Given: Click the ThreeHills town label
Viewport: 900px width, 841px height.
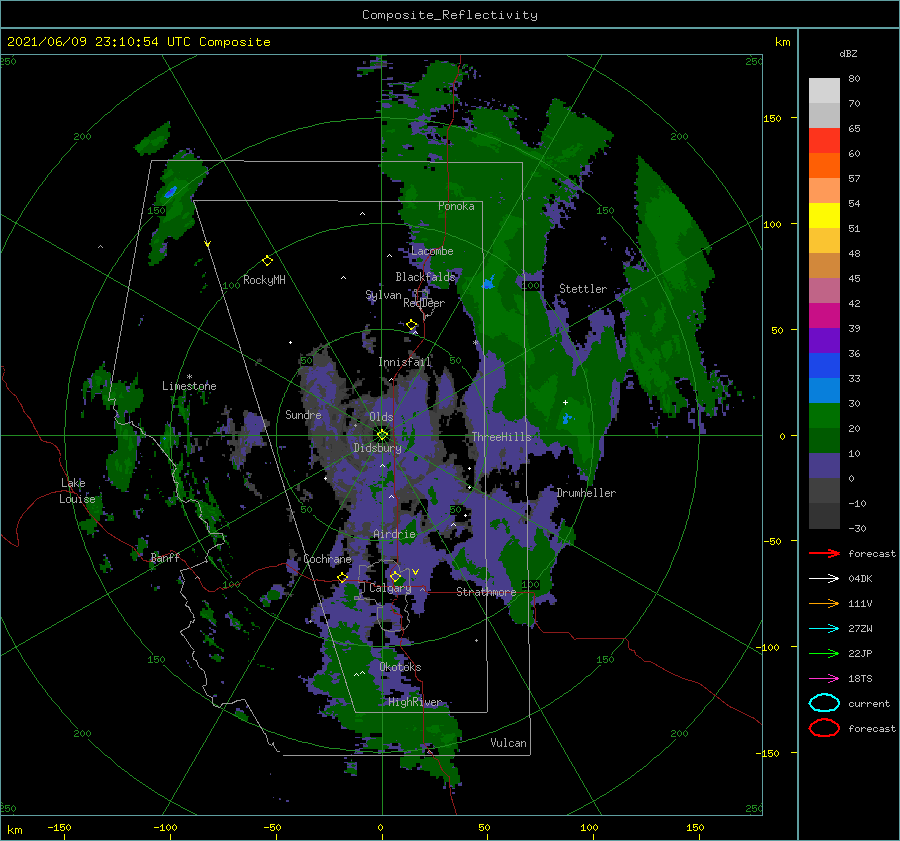Looking at the screenshot, I should point(501,437).
